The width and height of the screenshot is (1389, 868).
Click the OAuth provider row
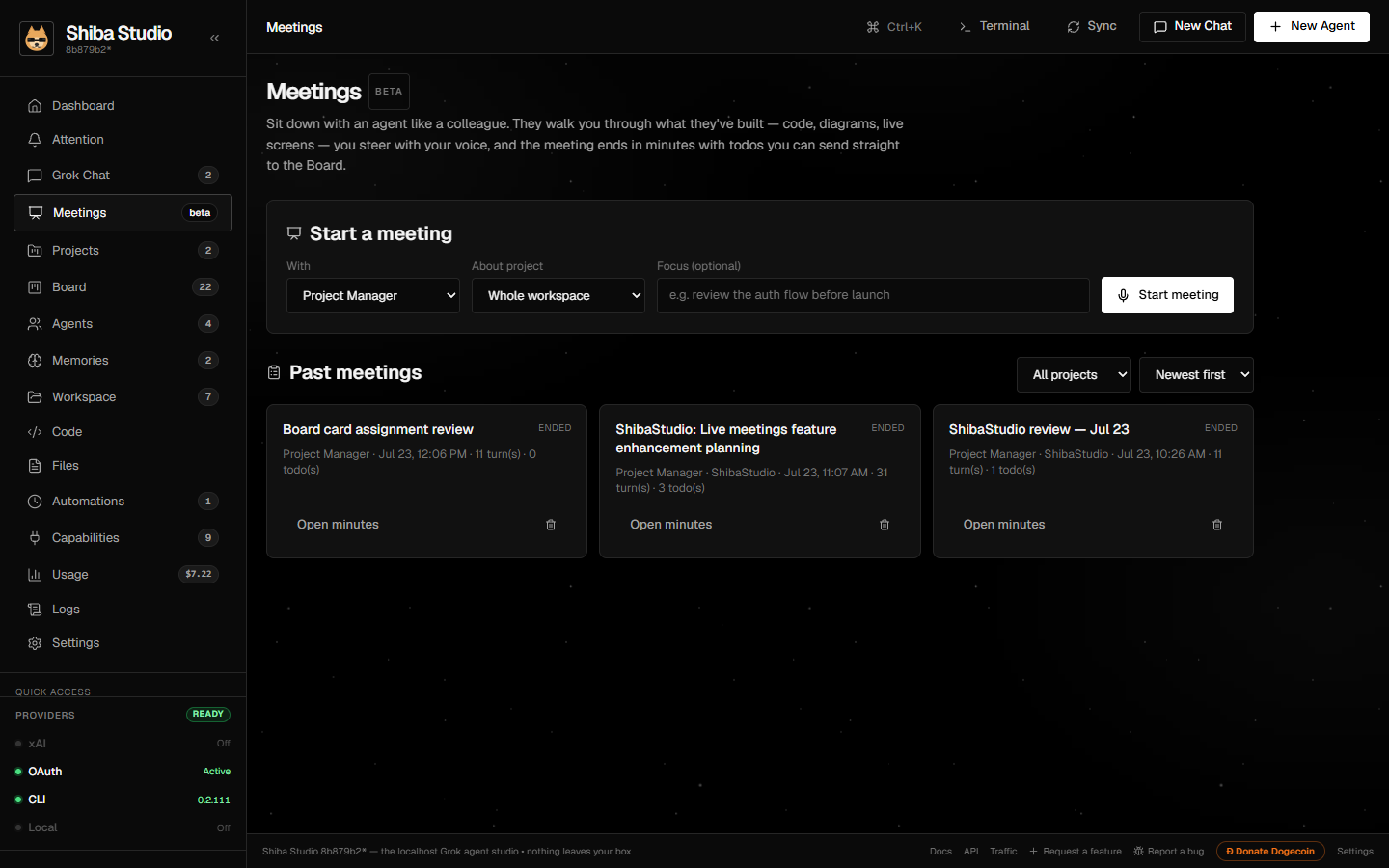[123, 772]
